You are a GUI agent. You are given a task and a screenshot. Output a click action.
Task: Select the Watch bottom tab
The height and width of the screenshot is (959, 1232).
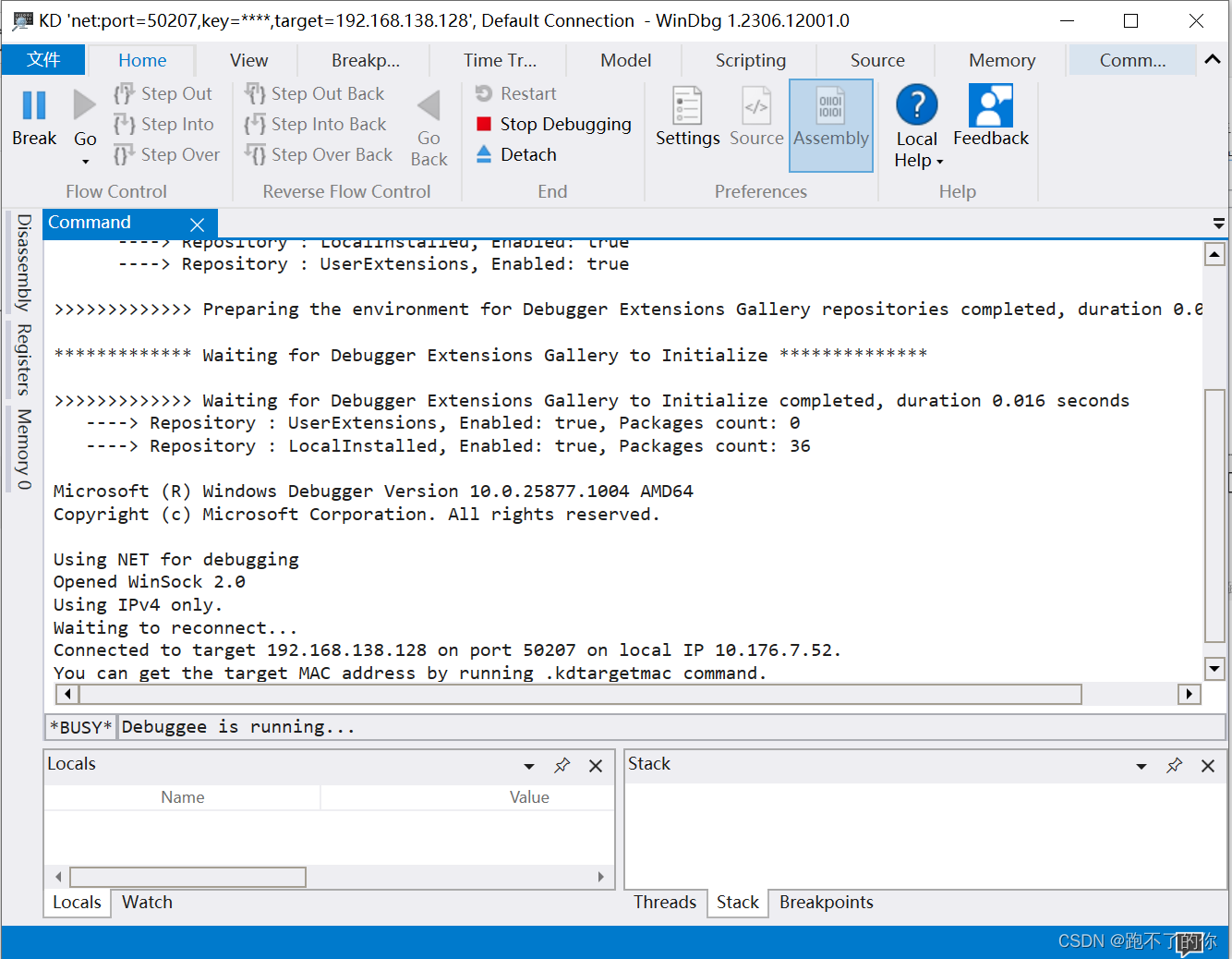pyautogui.click(x=147, y=903)
